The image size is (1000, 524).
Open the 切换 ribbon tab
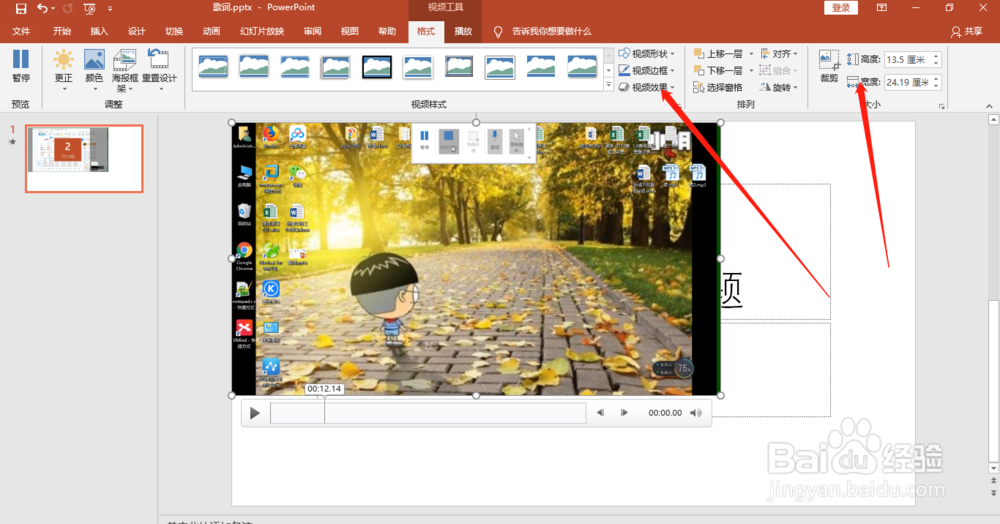click(173, 31)
